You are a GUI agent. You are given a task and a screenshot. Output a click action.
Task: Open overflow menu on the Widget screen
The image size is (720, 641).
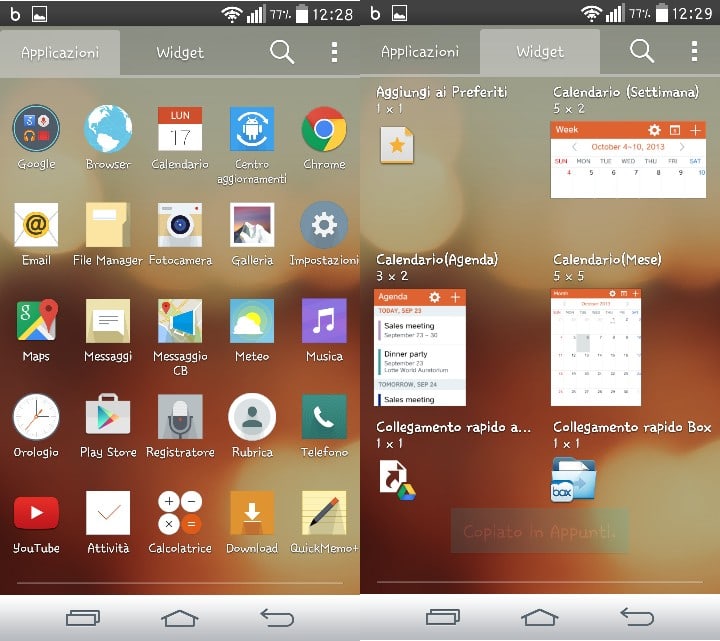694,51
